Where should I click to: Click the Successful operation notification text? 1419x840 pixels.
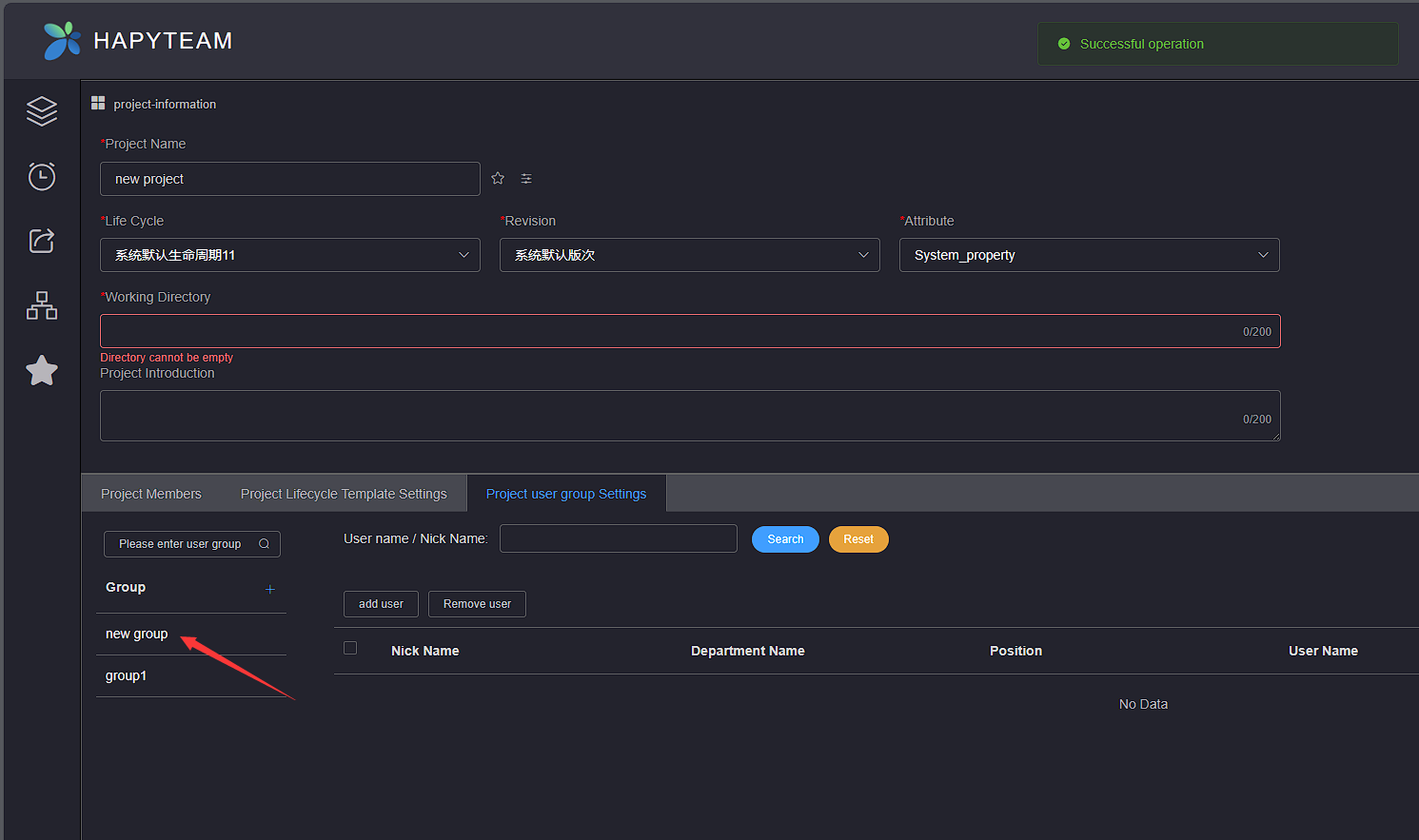click(1142, 44)
